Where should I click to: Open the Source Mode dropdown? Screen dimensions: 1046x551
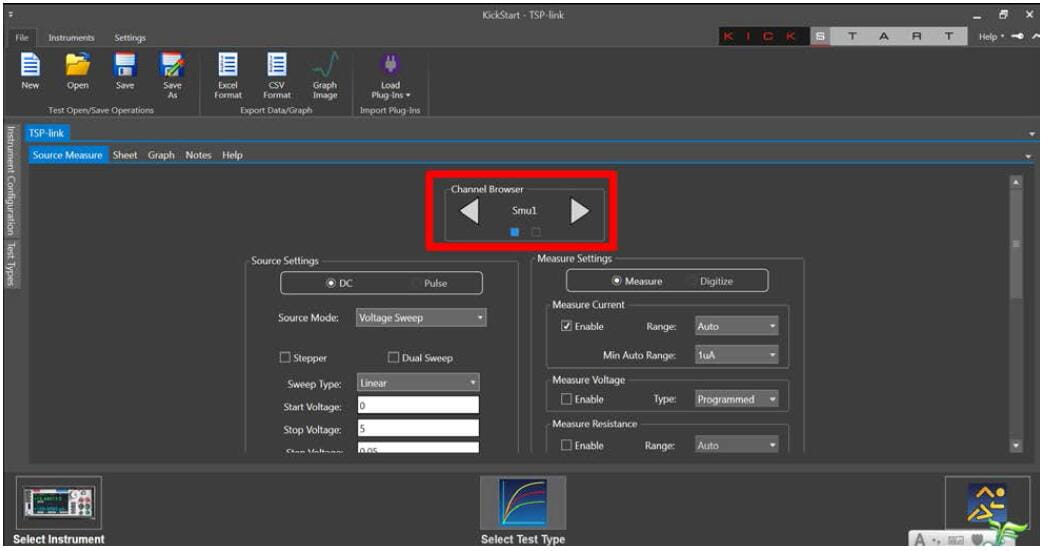tap(421, 318)
